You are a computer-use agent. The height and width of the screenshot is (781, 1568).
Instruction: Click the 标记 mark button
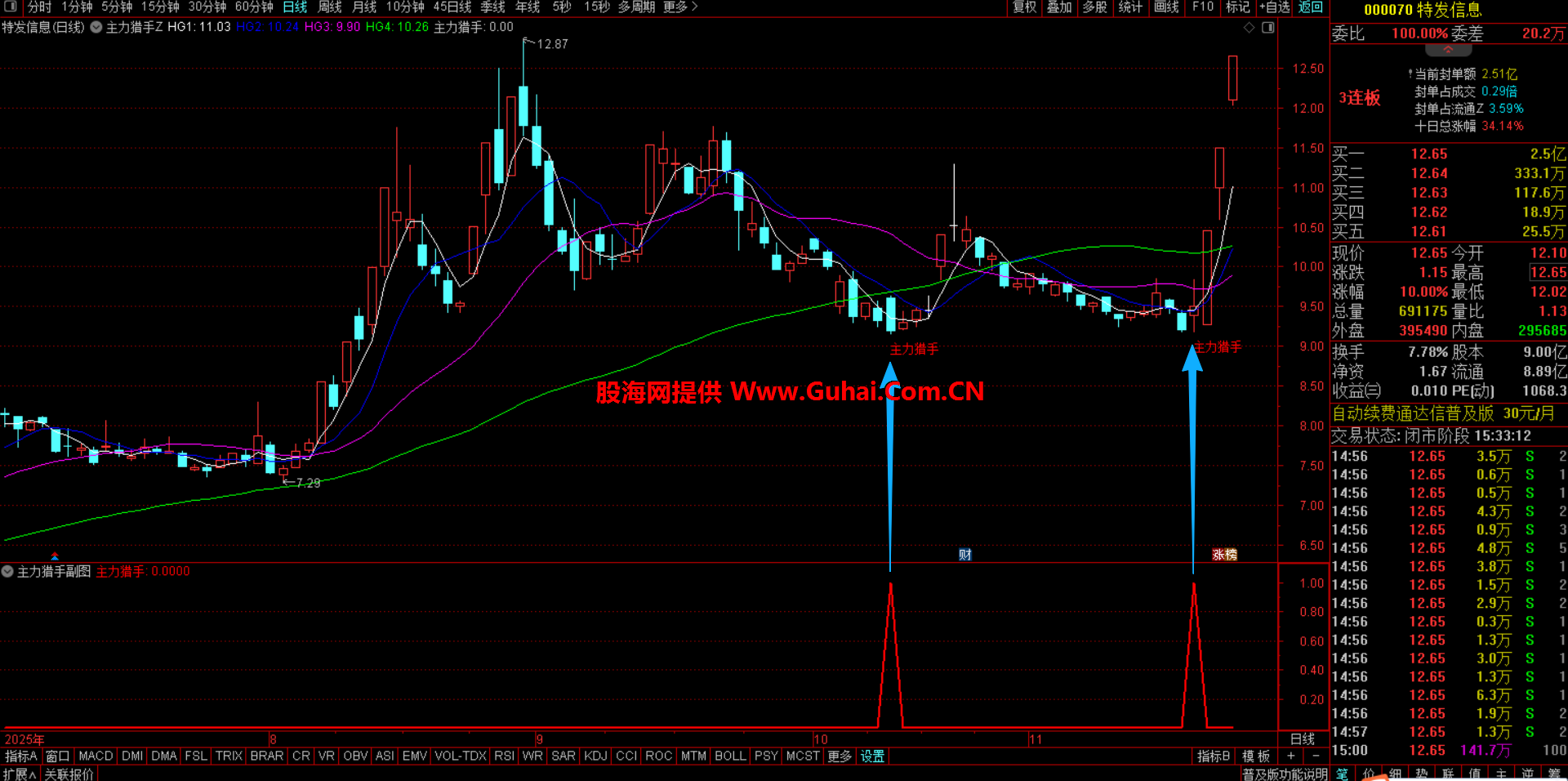tap(1237, 7)
